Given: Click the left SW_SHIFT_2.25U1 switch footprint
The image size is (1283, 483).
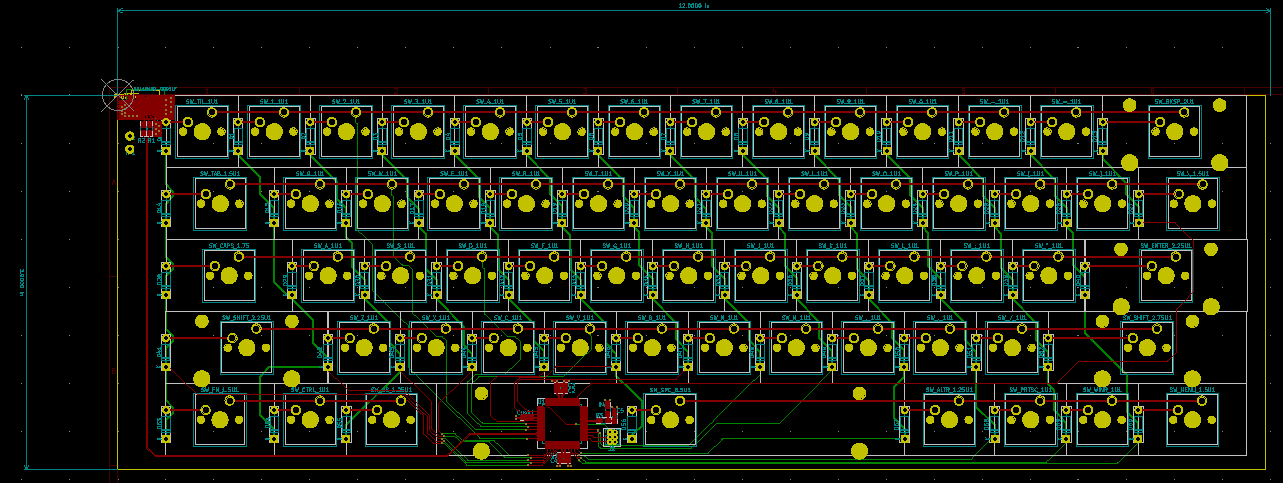Looking at the screenshot, I should 246,347.
